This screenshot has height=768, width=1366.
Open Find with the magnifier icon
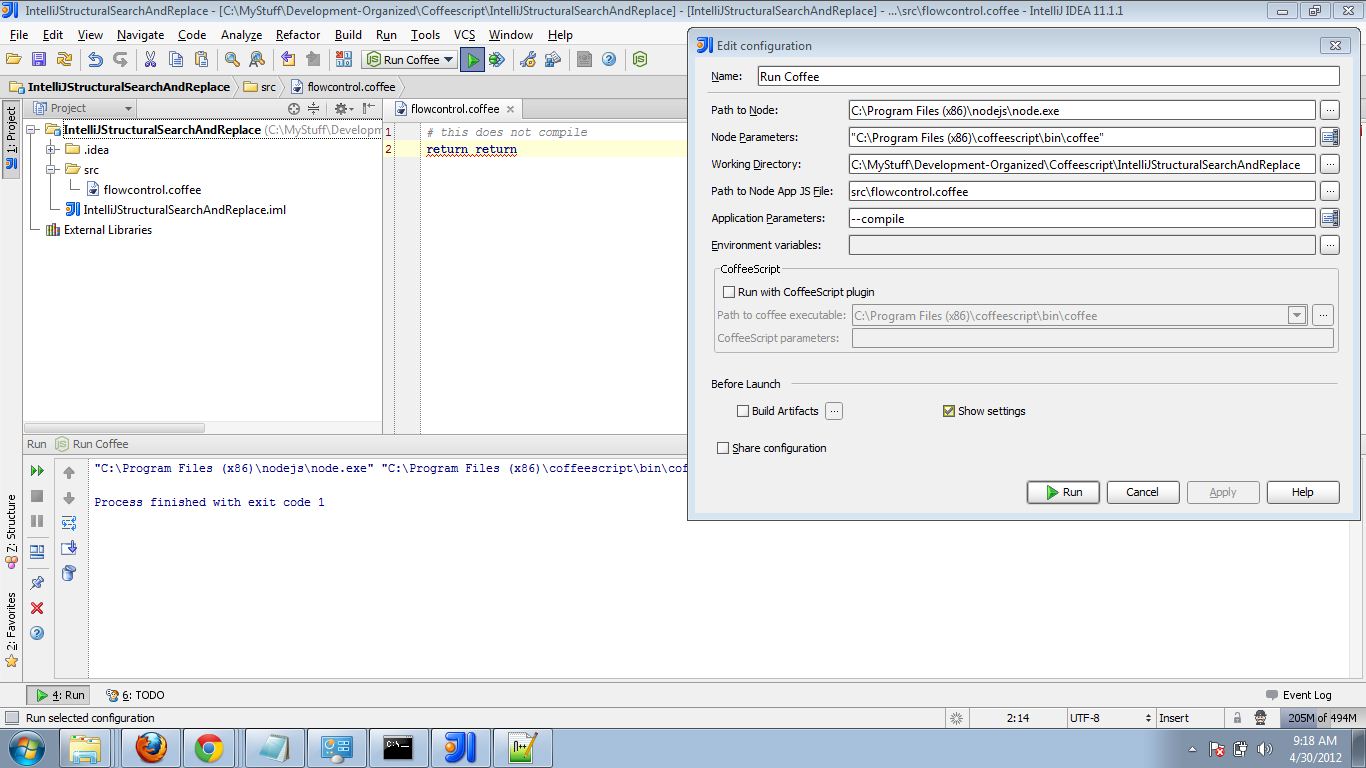pos(232,60)
